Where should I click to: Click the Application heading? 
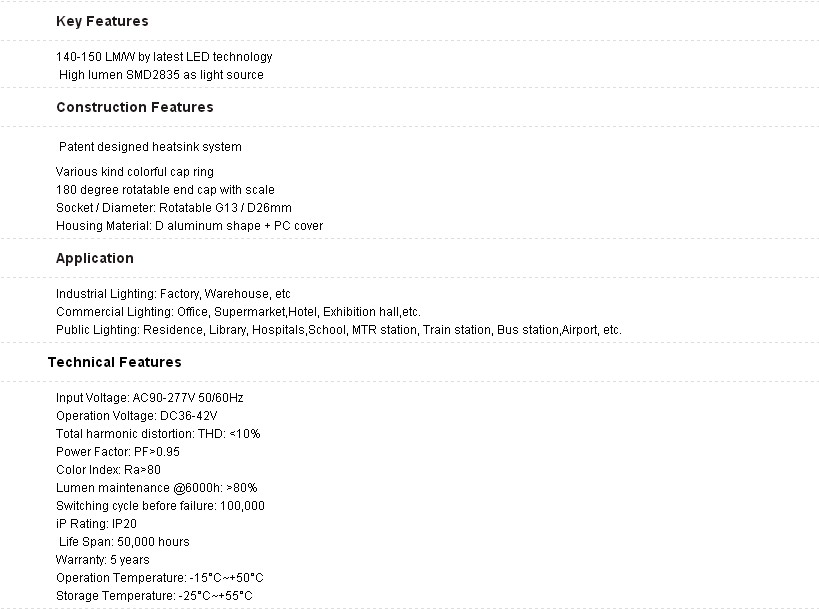[x=94, y=258]
